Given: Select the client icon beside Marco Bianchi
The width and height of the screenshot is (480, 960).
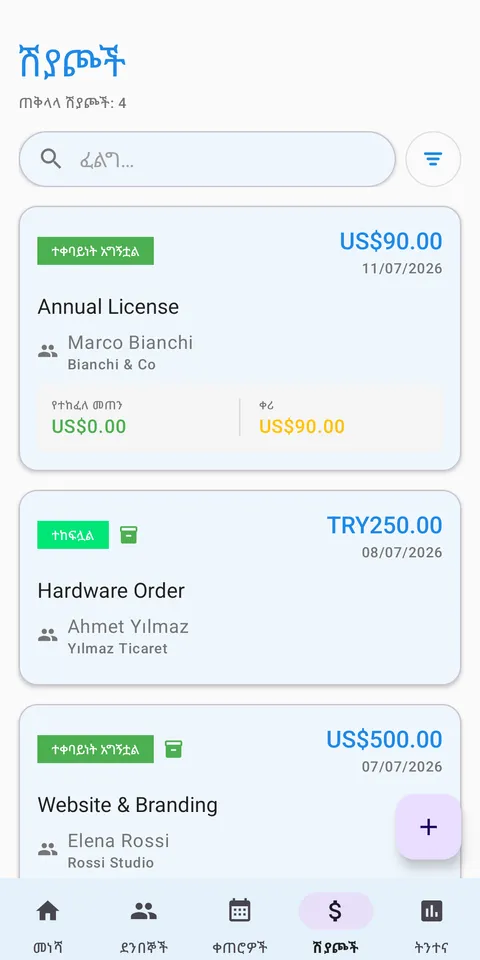Looking at the screenshot, I should tap(48, 351).
